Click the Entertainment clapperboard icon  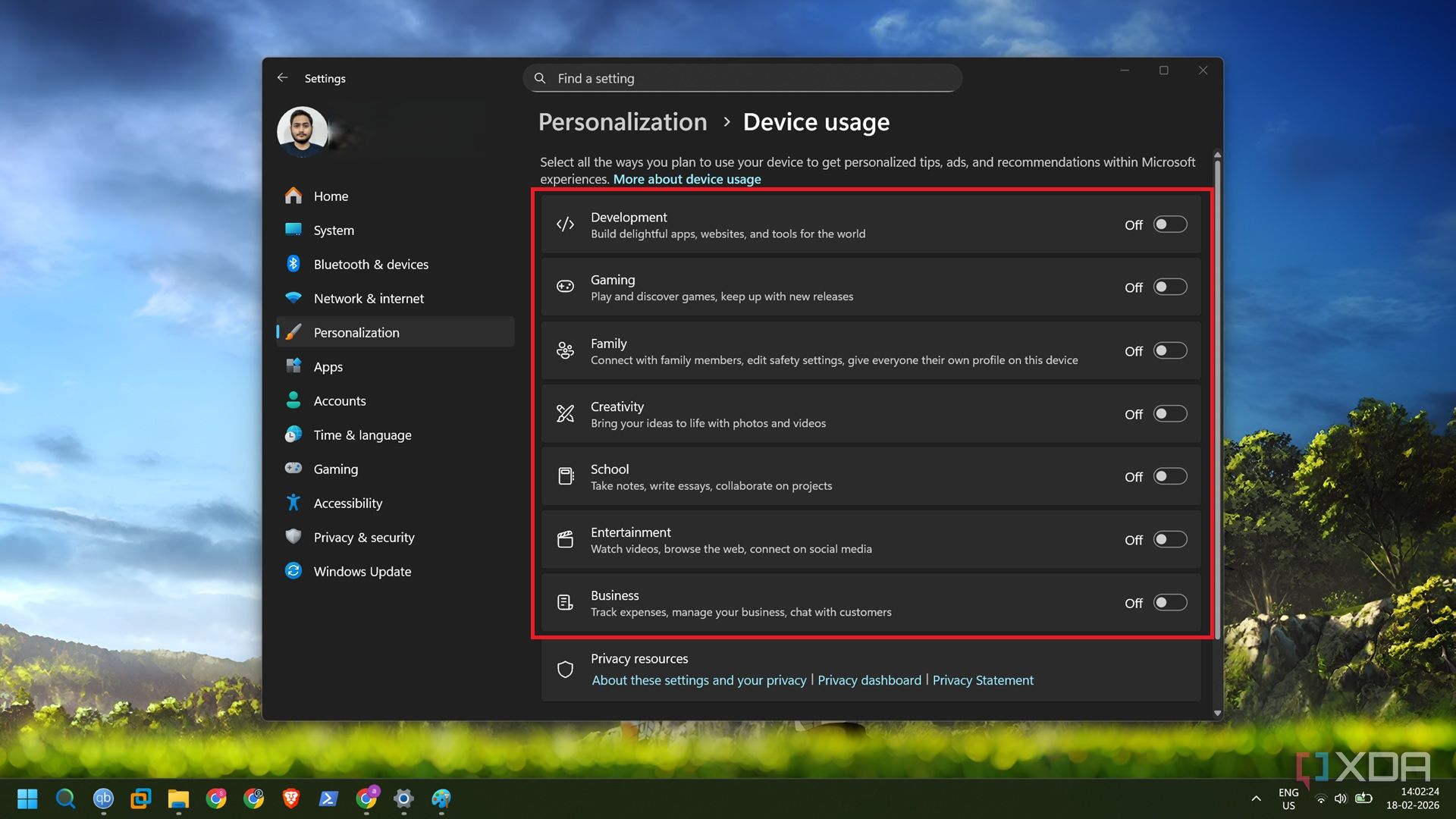(x=565, y=539)
